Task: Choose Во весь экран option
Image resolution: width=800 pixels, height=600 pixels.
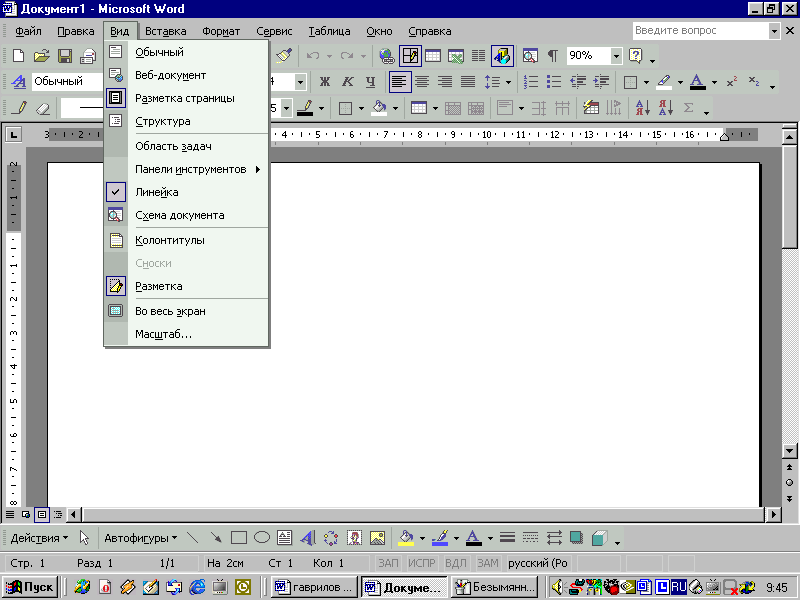Action: click(x=187, y=311)
